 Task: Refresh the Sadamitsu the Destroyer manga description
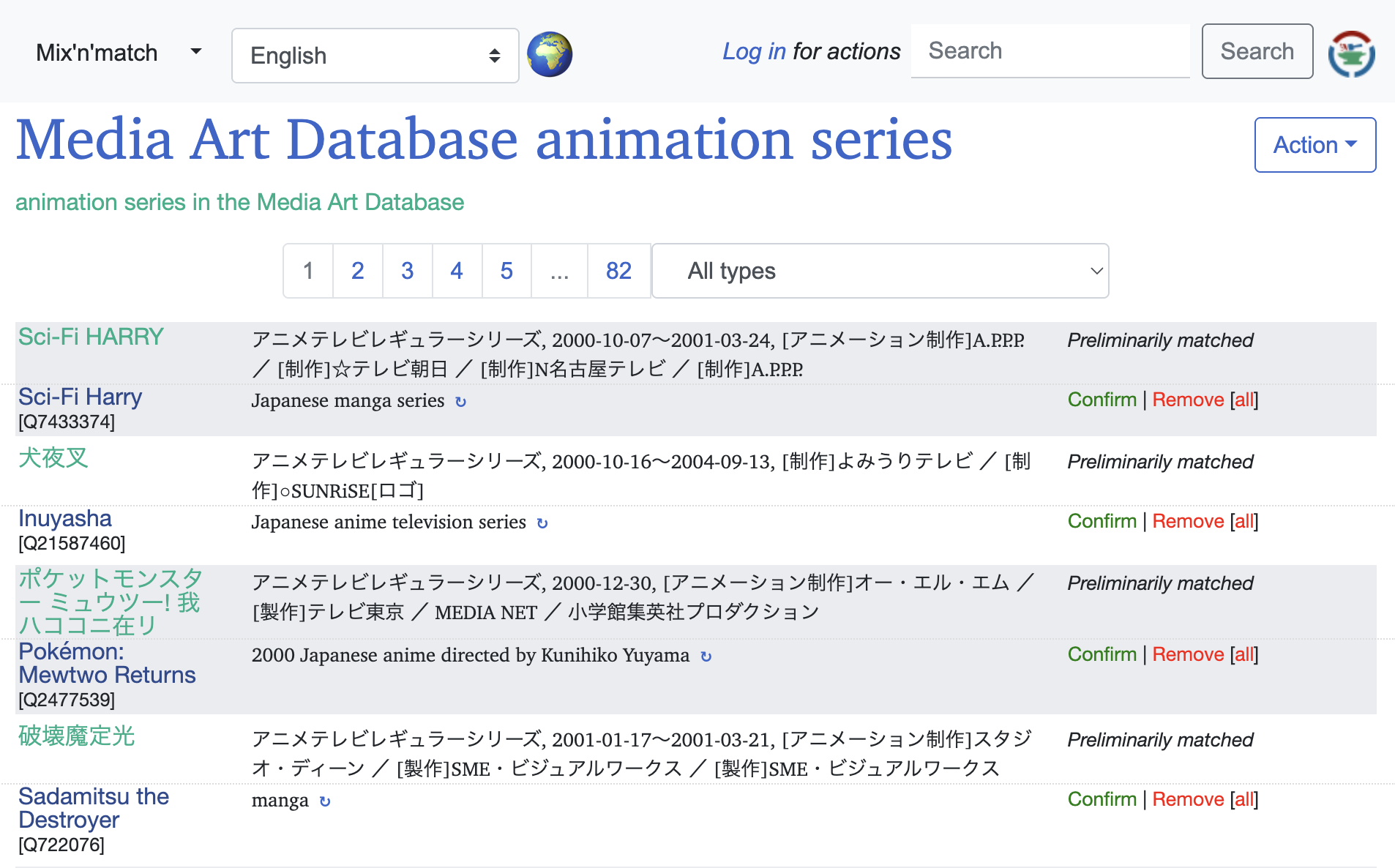click(325, 801)
